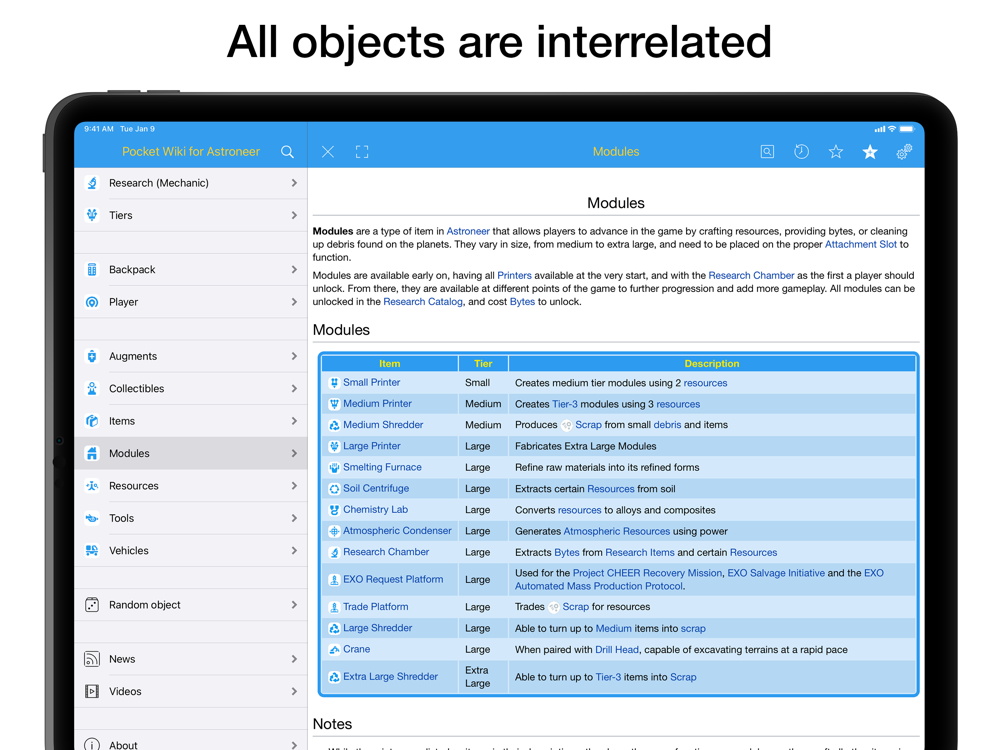Open settings gears icon
This screenshot has height=750, width=1000.
point(904,152)
